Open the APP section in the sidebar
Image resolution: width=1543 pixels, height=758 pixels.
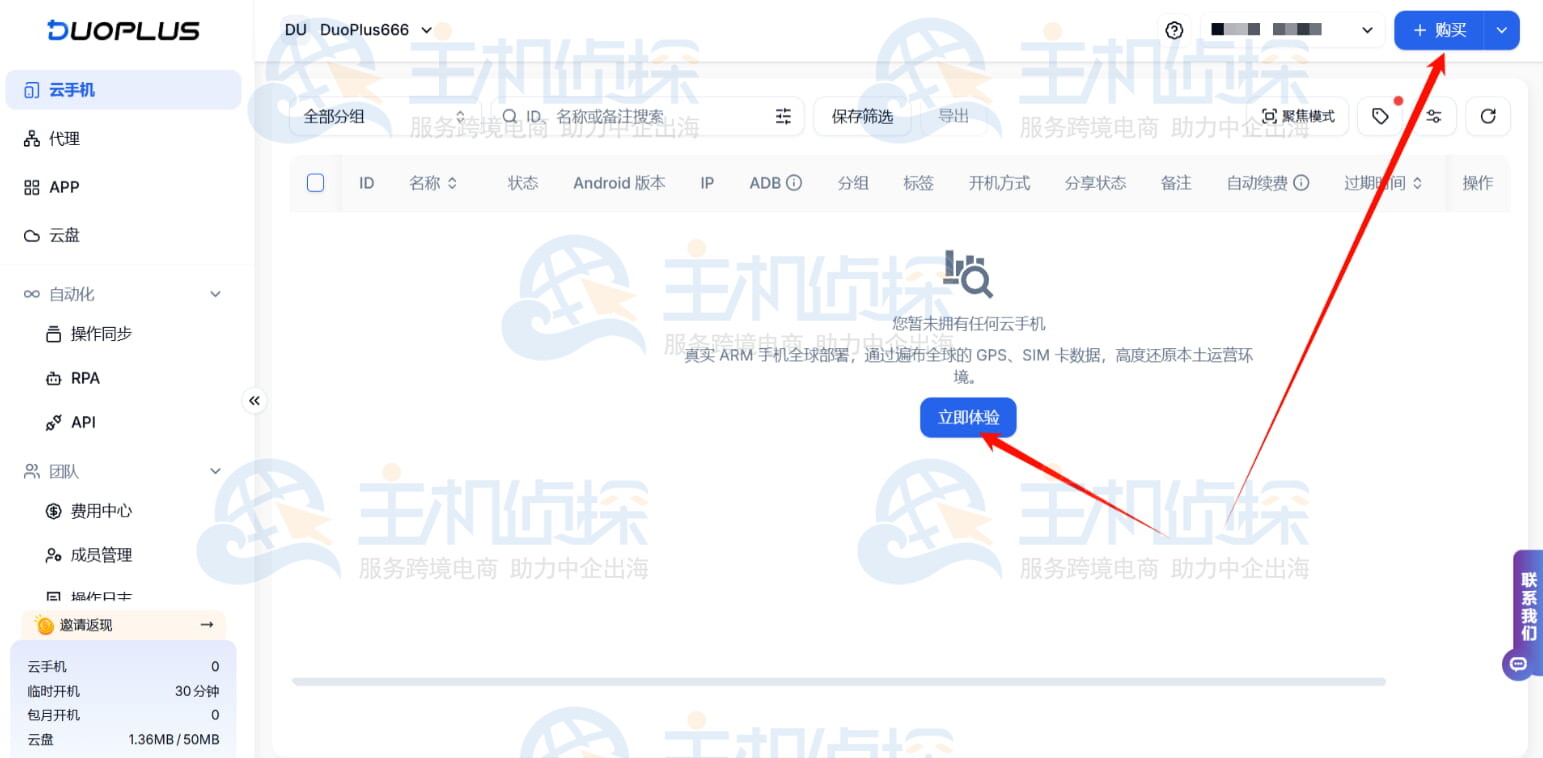click(62, 187)
